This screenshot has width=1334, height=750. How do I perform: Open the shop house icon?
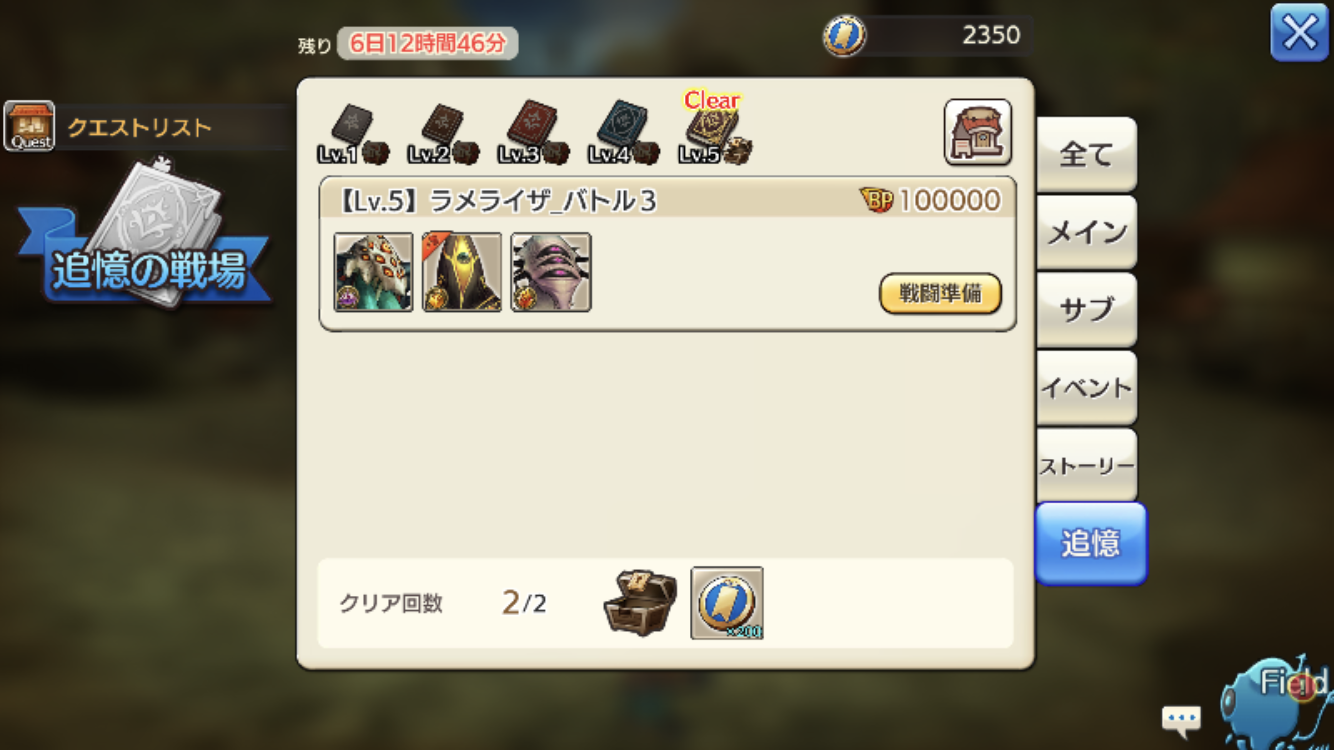977,132
